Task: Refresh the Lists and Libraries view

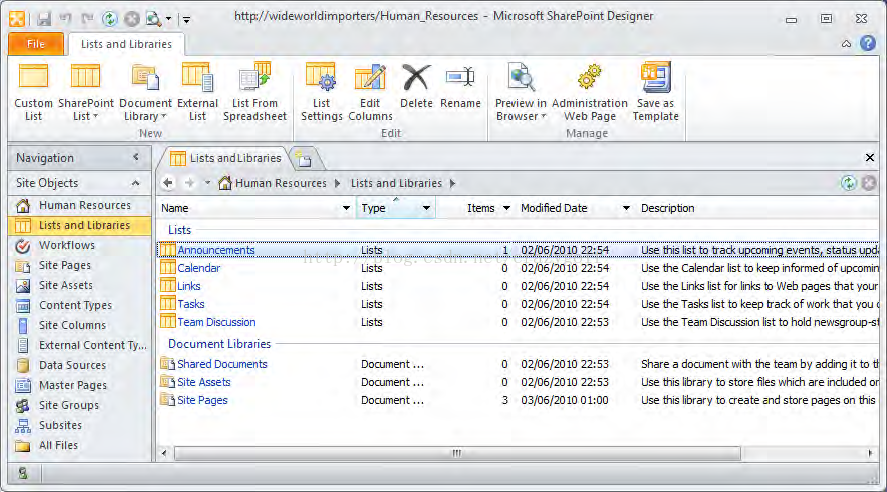Action: 849,183
